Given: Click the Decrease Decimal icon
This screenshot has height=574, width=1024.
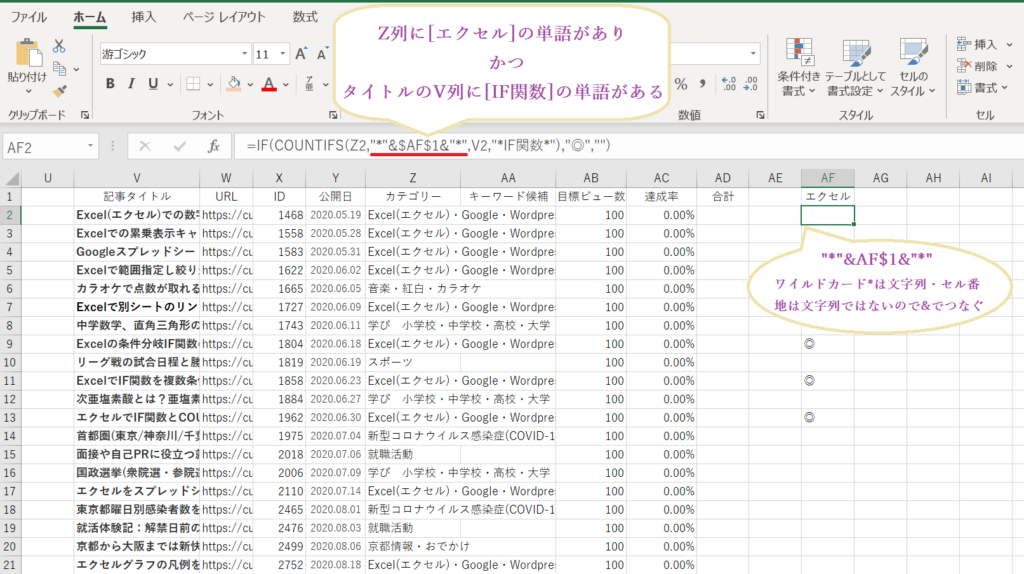Looking at the screenshot, I should coord(751,84).
